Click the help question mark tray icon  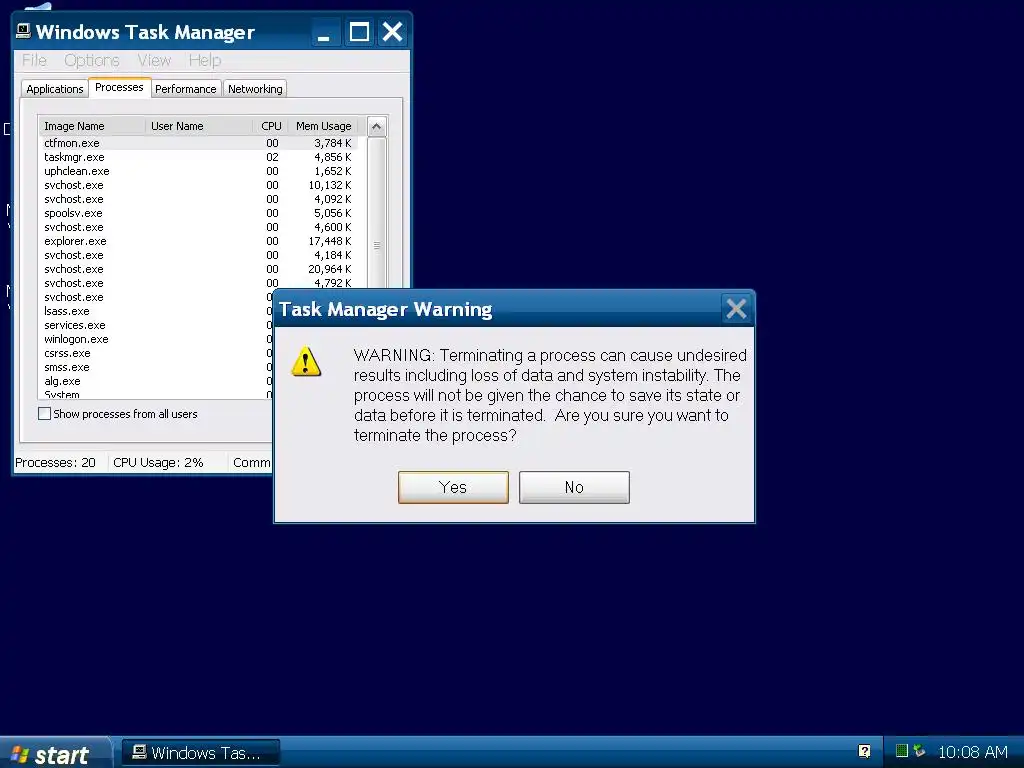point(865,752)
